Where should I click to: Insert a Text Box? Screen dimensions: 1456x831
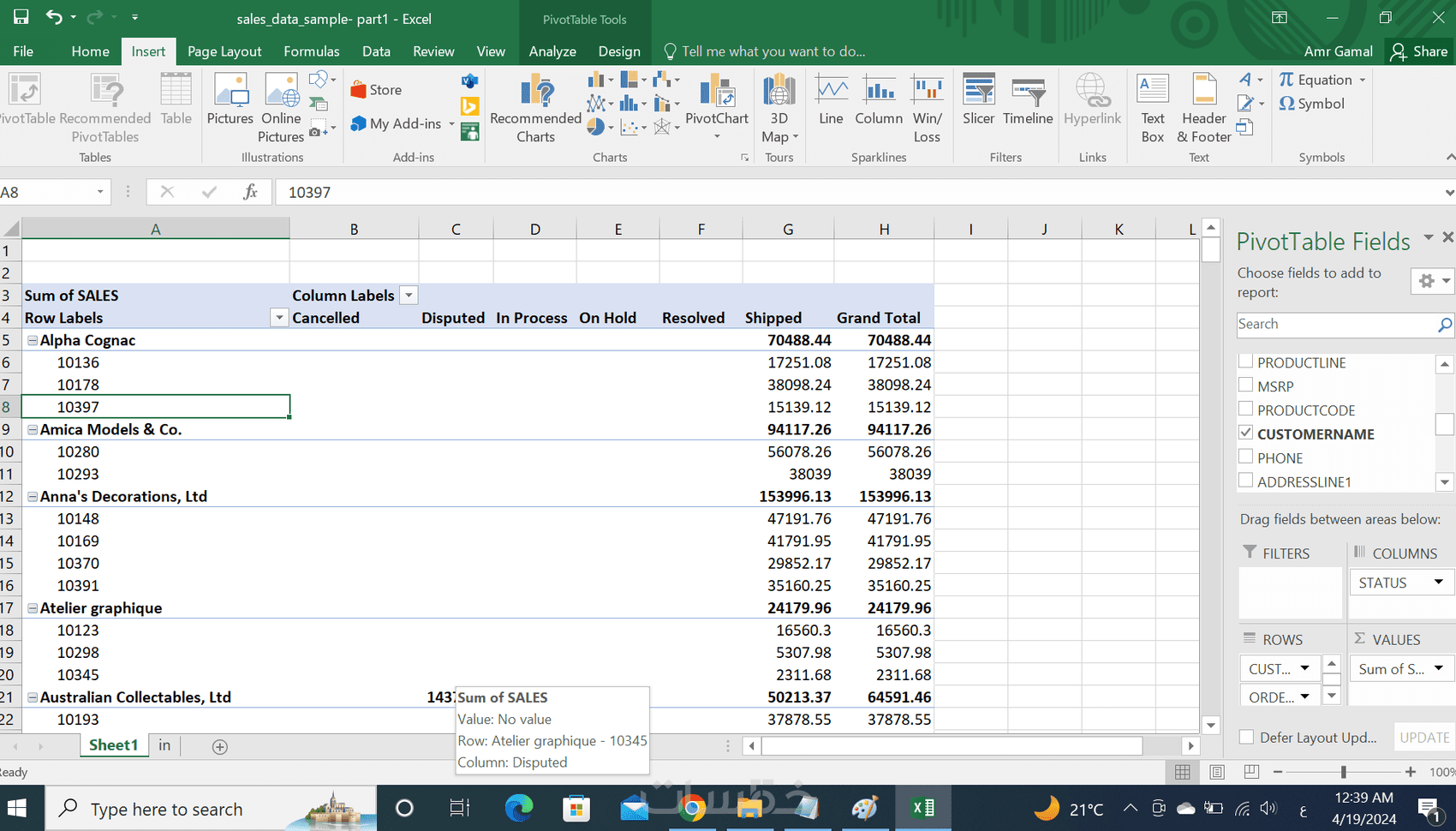1153,108
